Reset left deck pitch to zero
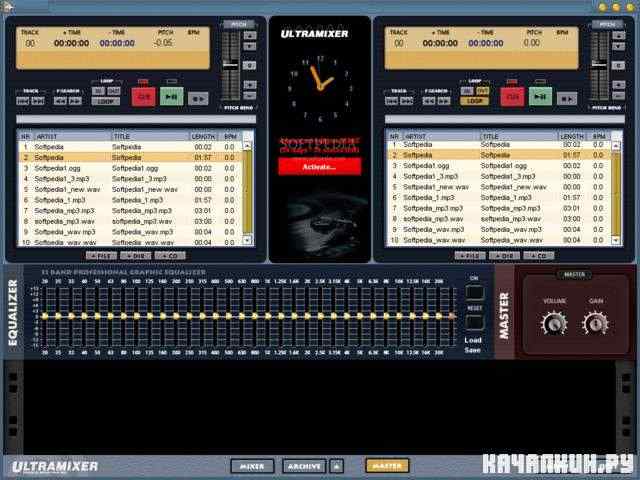 tap(250, 65)
